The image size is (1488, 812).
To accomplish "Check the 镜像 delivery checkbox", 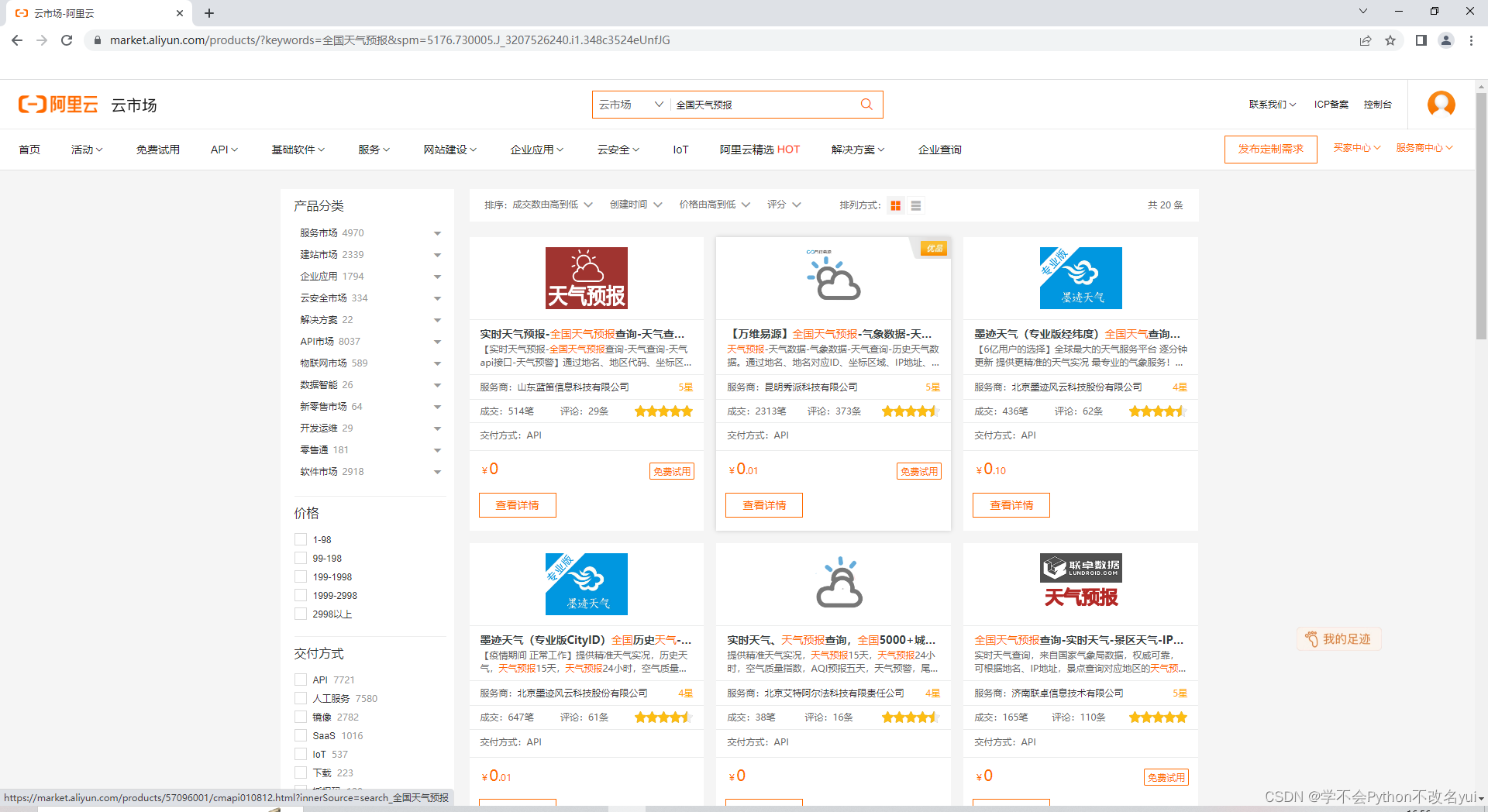I will pos(301,717).
